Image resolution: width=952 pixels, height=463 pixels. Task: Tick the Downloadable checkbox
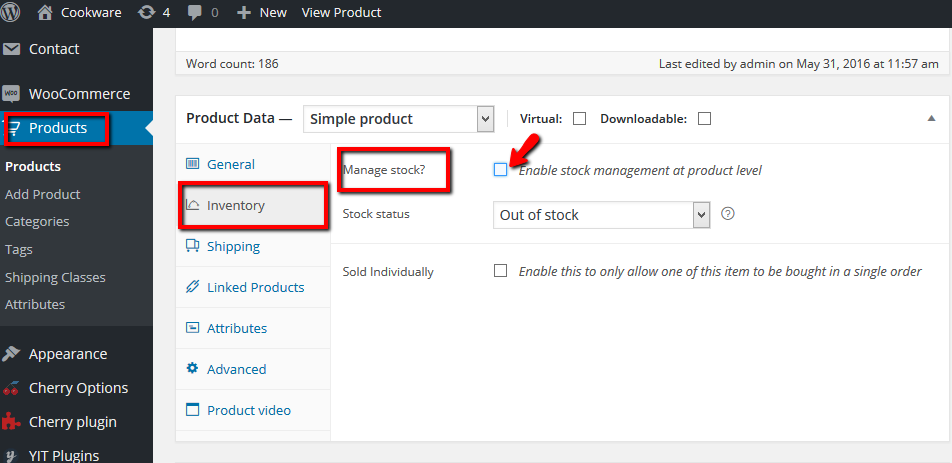(704, 119)
